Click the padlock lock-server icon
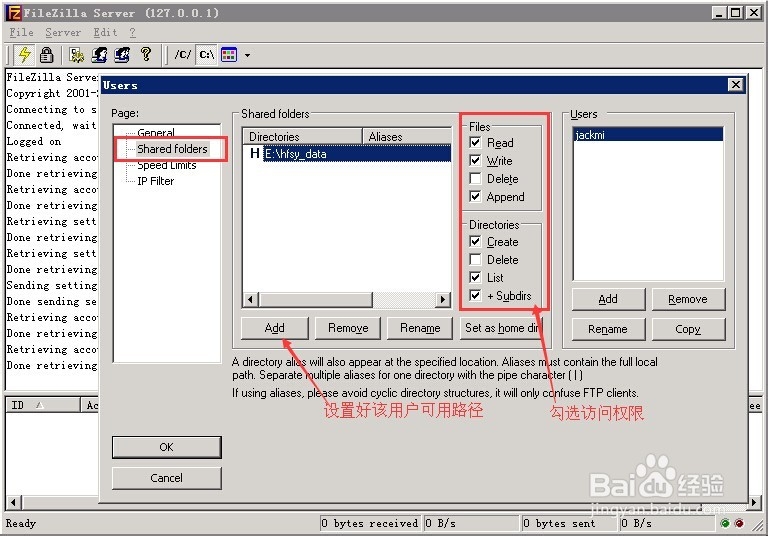 point(47,54)
